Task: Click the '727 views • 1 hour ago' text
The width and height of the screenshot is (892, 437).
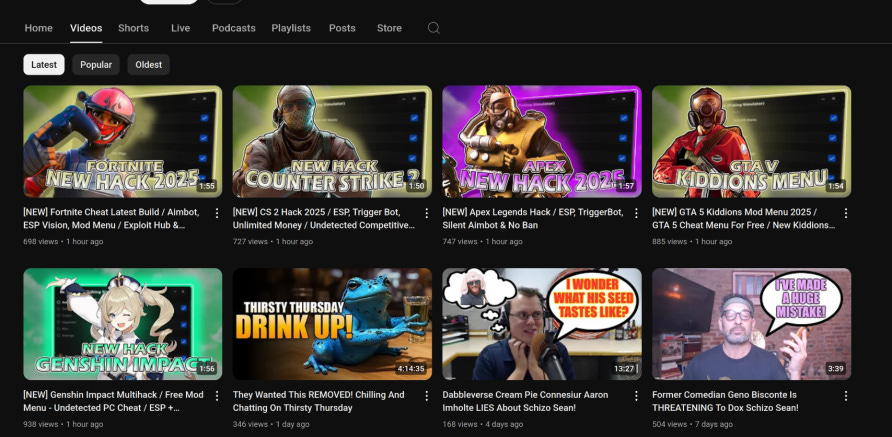Action: [273, 241]
